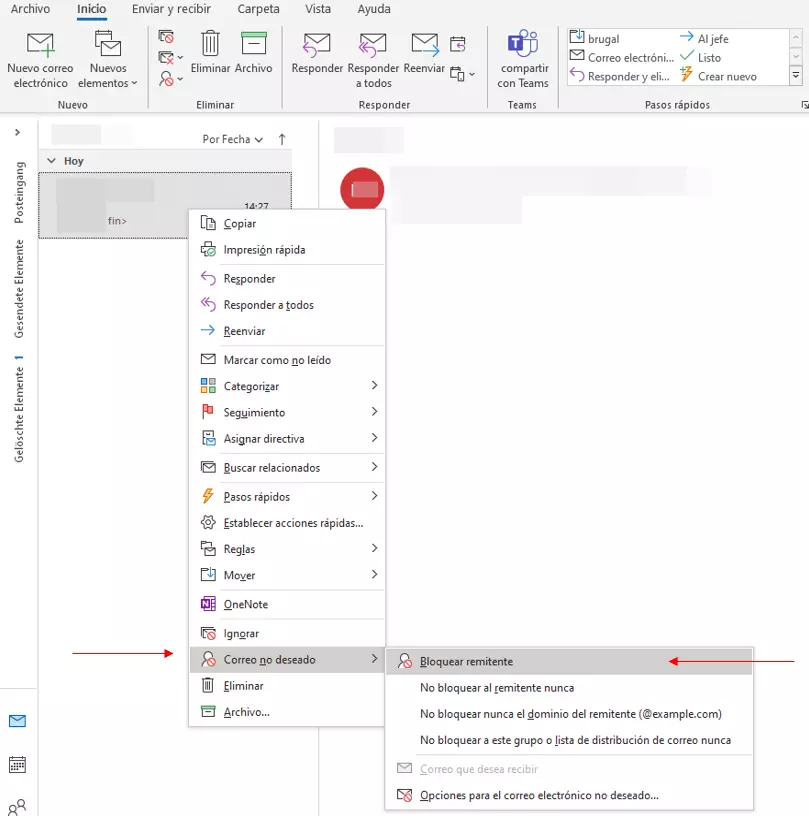Viewport: 809px width, 816px height.
Task: Expand Categorizar submenu
Action: (x=287, y=386)
